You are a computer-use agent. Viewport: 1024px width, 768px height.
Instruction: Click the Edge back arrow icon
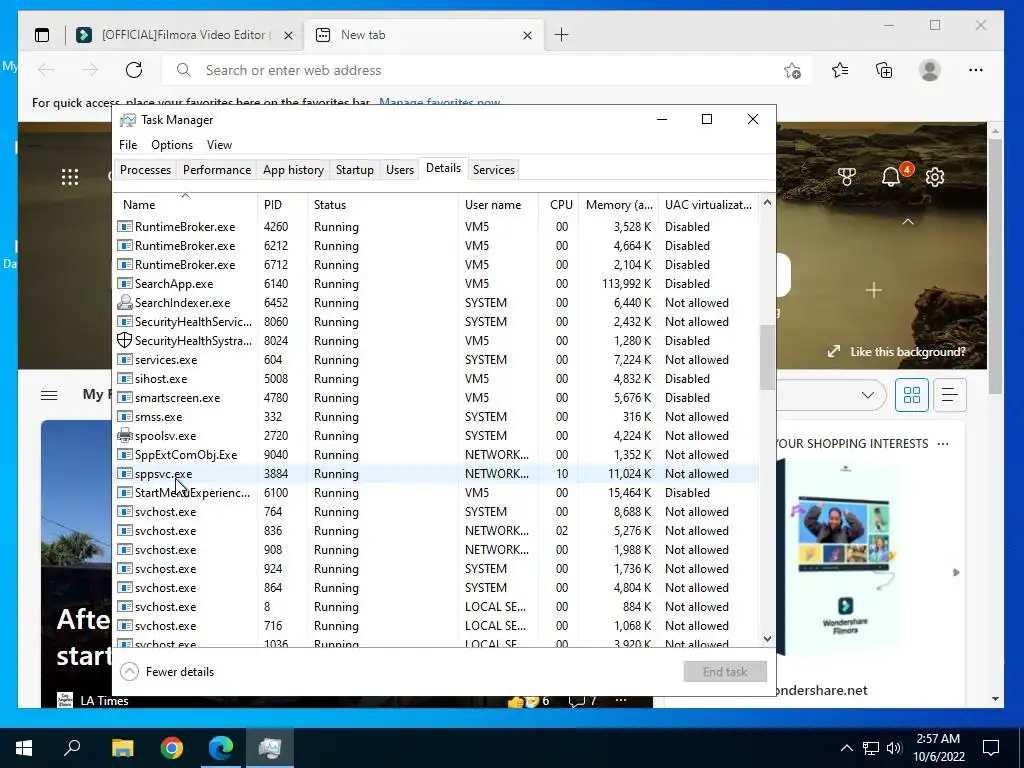click(x=46, y=70)
